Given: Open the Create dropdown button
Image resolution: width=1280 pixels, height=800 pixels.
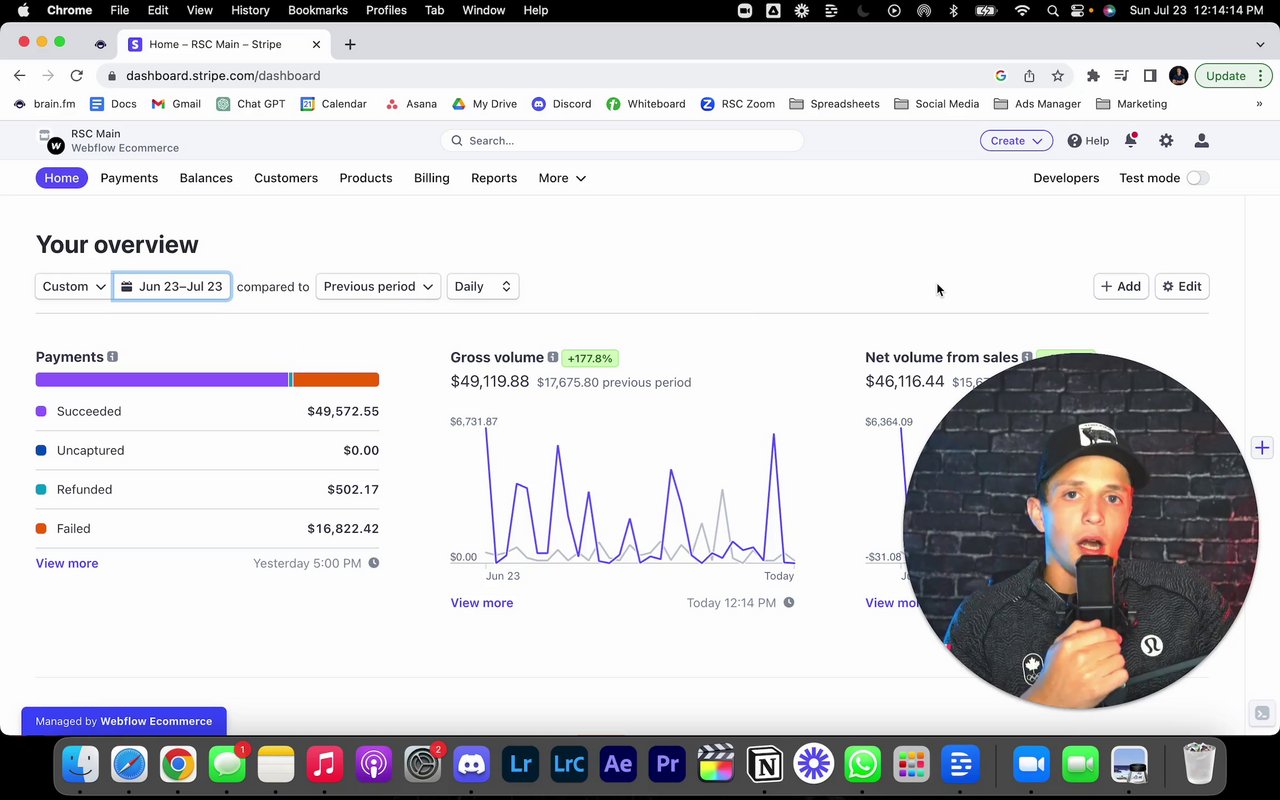Looking at the screenshot, I should (x=1016, y=141).
